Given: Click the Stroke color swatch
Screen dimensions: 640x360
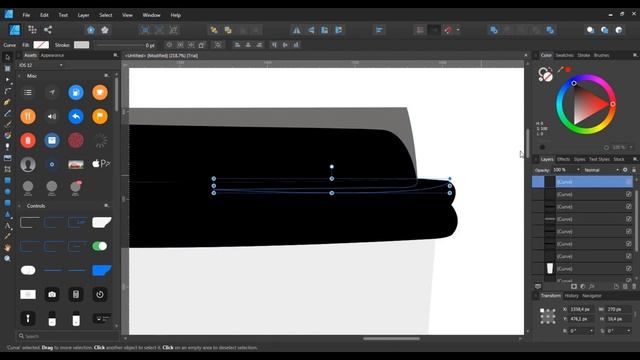Looking at the screenshot, I should 81,45.
